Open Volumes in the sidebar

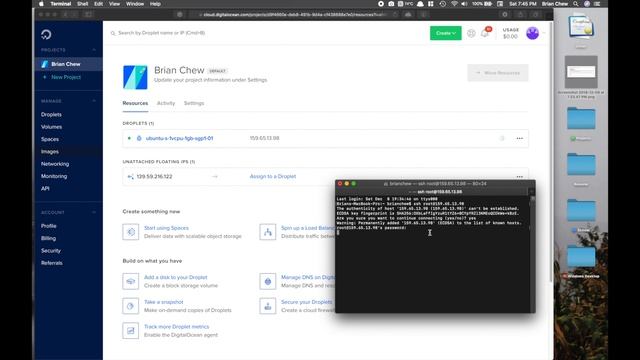(x=51, y=127)
